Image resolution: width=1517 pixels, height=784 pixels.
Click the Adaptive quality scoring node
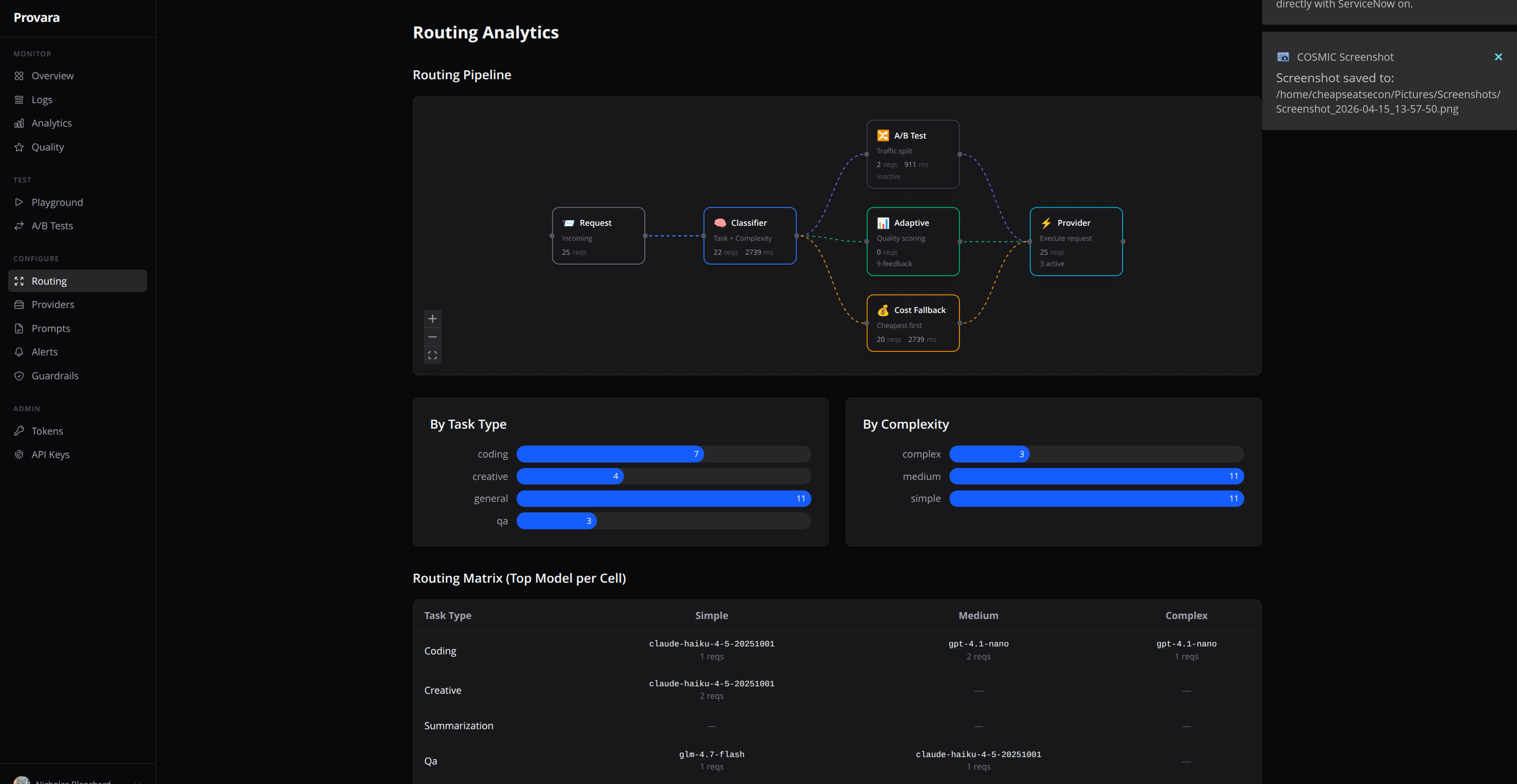point(913,241)
